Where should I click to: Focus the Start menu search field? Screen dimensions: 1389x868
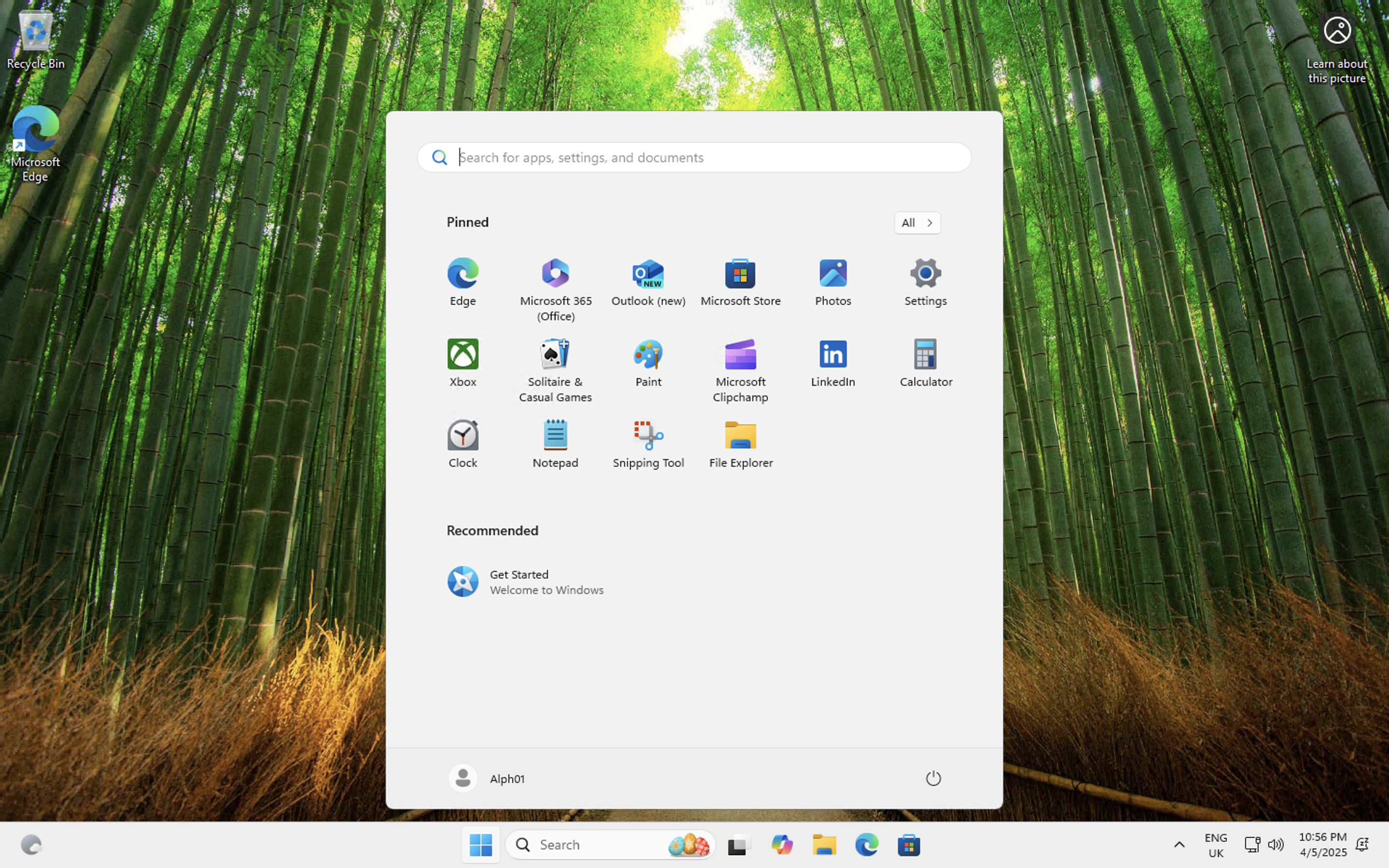(694, 157)
